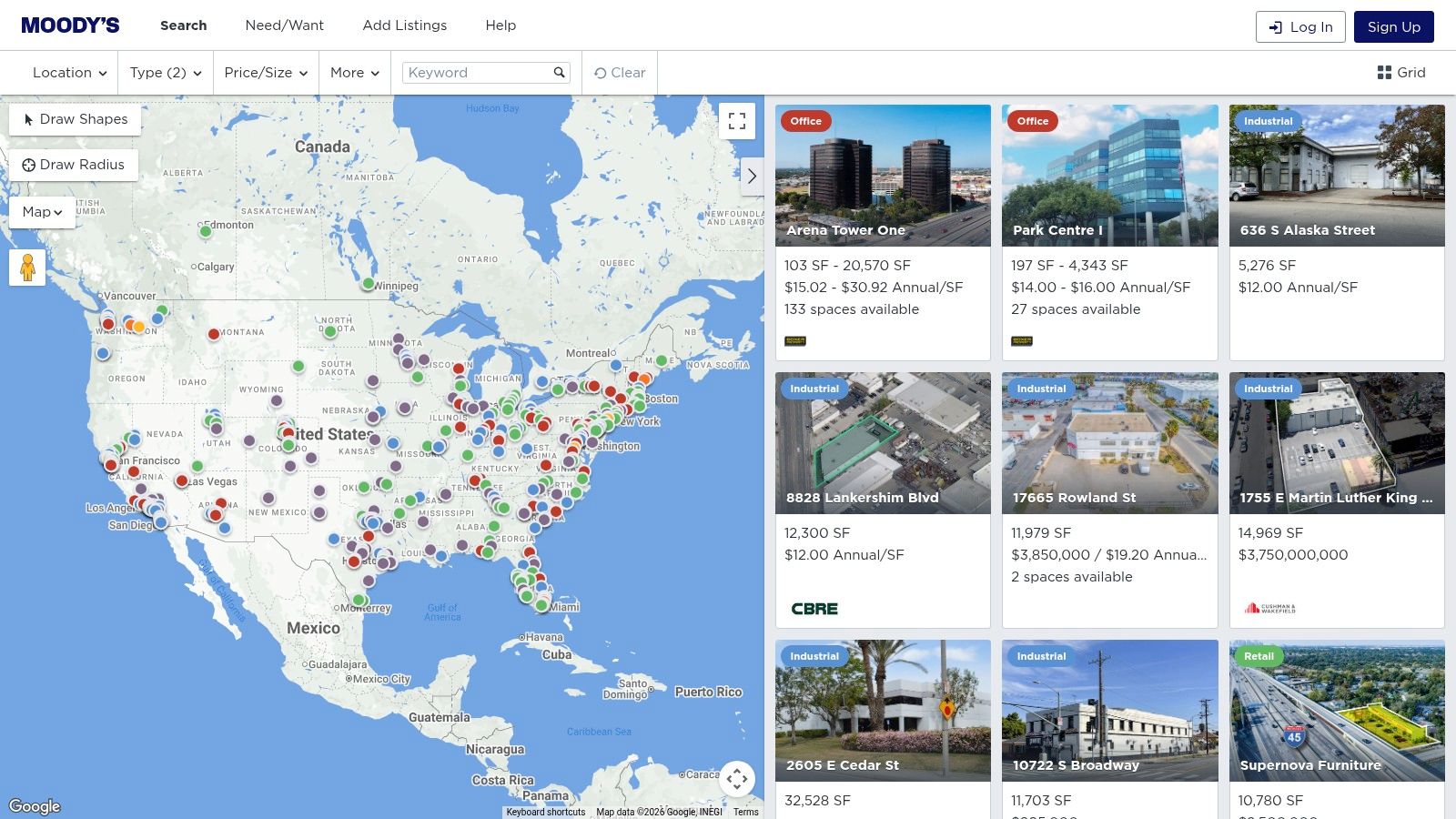The width and height of the screenshot is (1456, 819).
Task: Open the 2605 E Cedar St listing photo
Action: click(883, 711)
